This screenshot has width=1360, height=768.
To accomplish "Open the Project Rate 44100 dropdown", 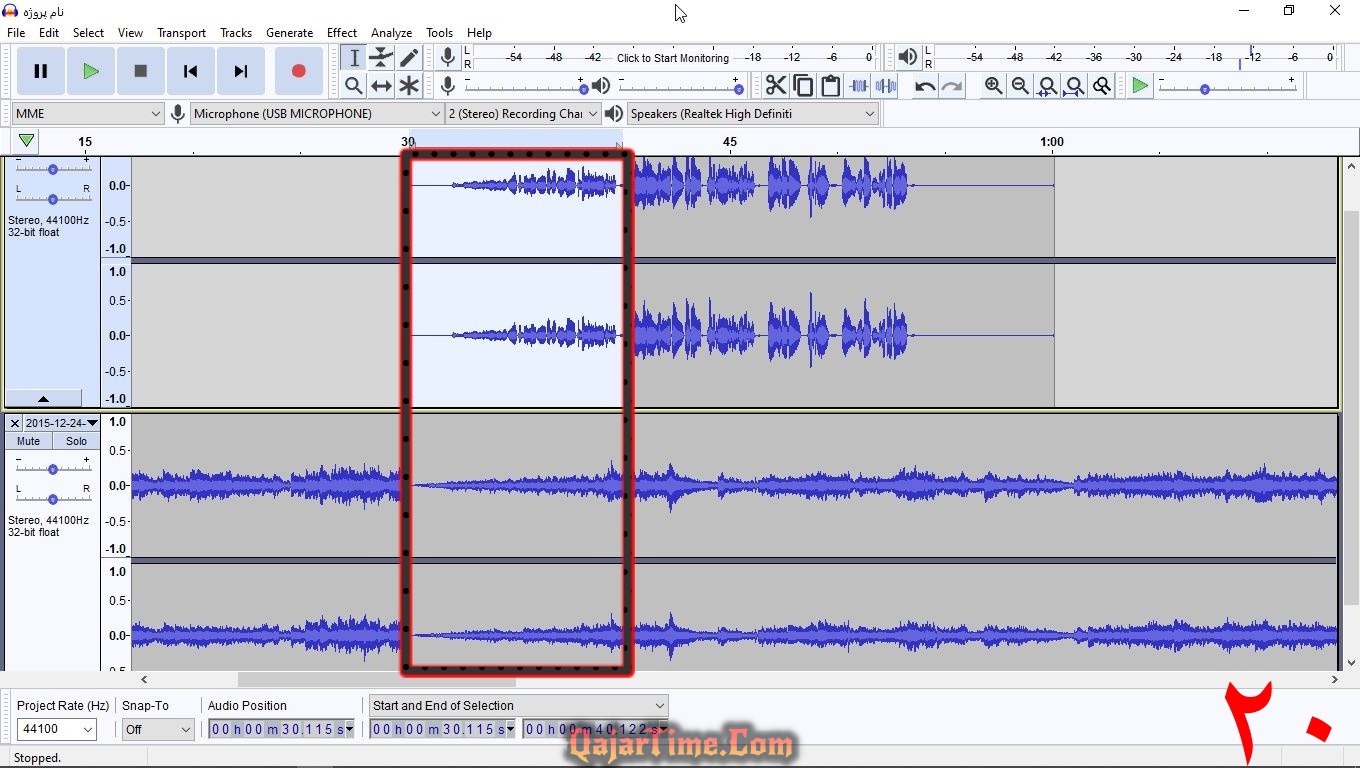I will click(57, 730).
